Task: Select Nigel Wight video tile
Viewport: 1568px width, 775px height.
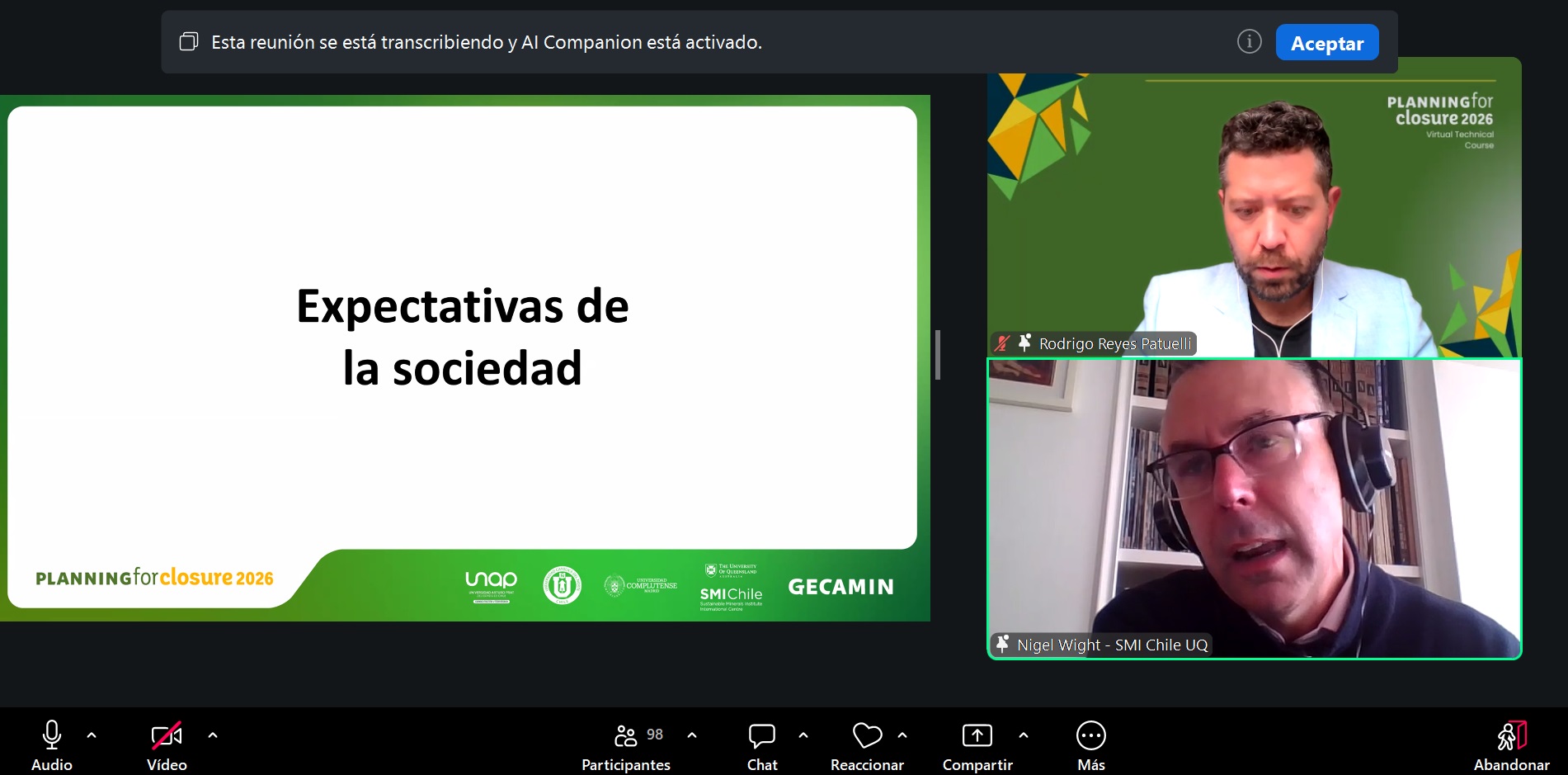Action: (x=1254, y=508)
